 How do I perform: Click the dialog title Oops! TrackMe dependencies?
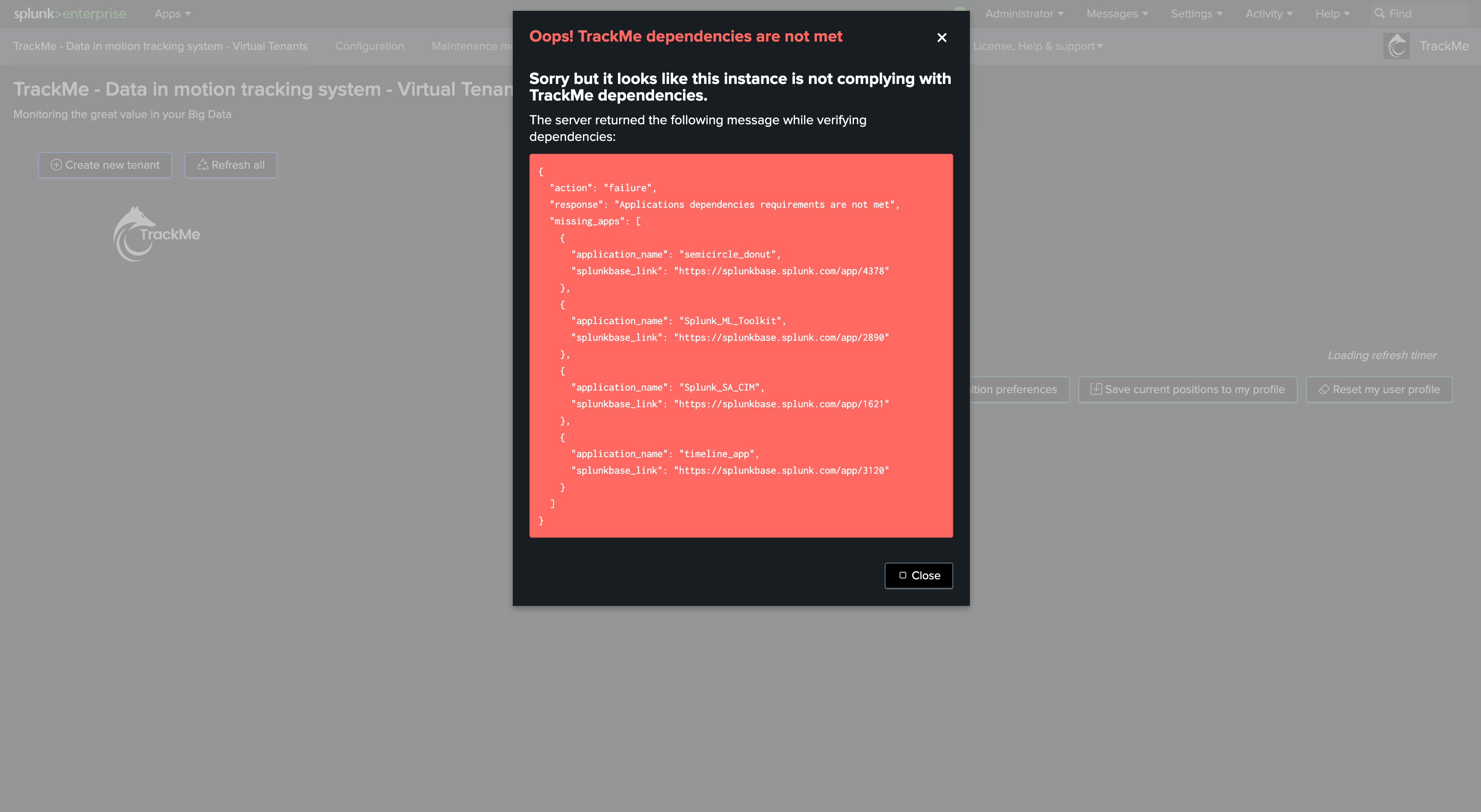tap(686, 36)
